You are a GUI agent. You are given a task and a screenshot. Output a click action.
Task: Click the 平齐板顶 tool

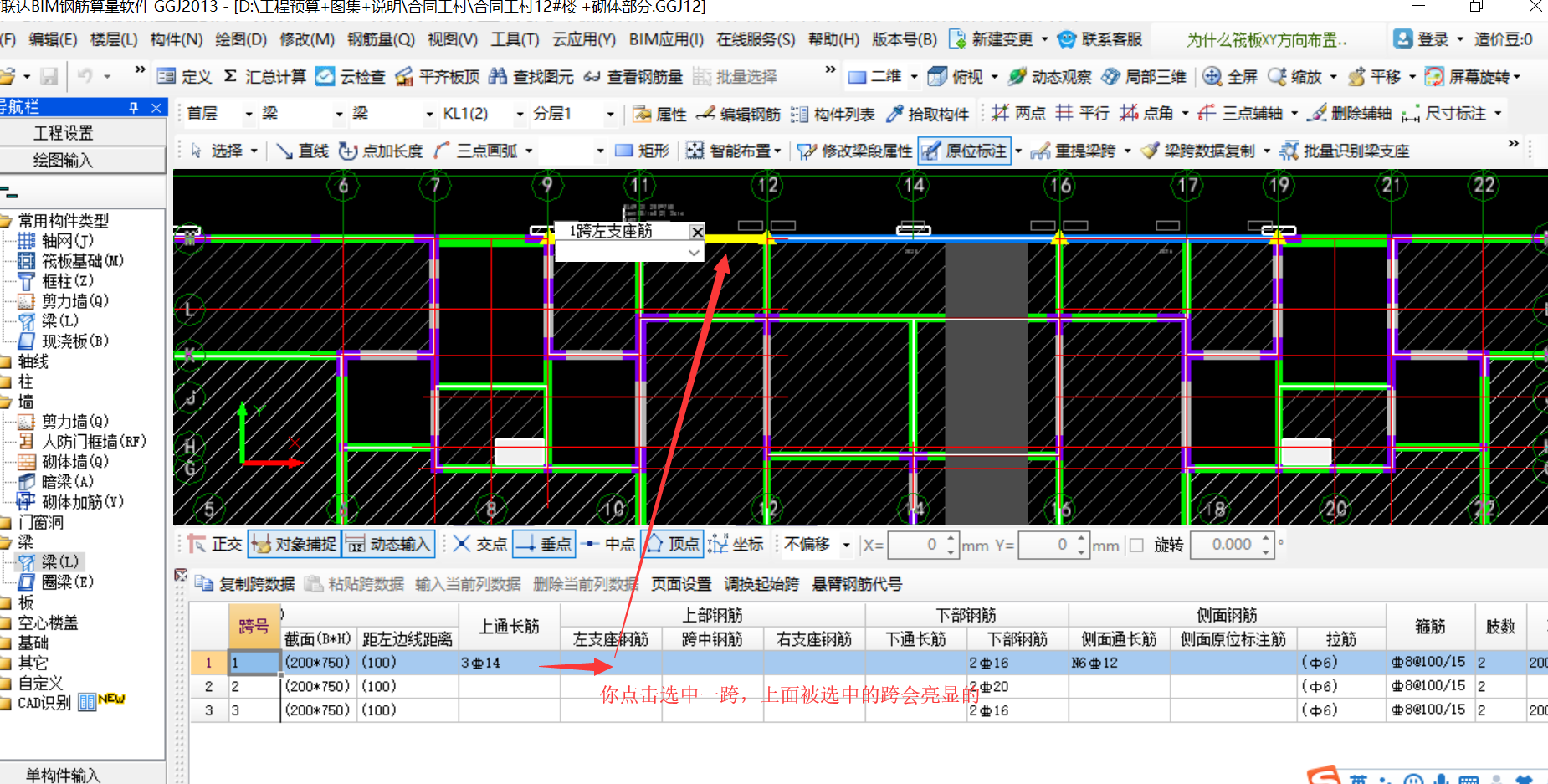(438, 76)
